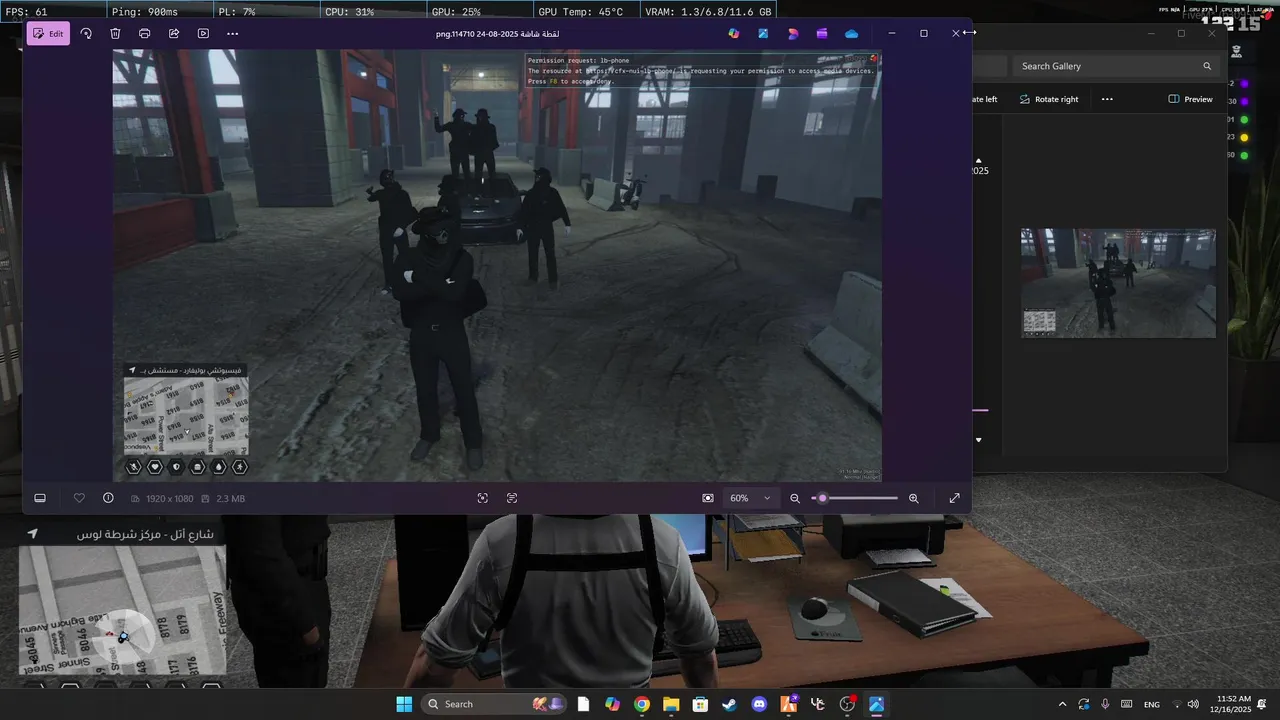Screen dimensions: 1280x720
Task: Open volume control speaker icon in tray
Action: 1193,704
